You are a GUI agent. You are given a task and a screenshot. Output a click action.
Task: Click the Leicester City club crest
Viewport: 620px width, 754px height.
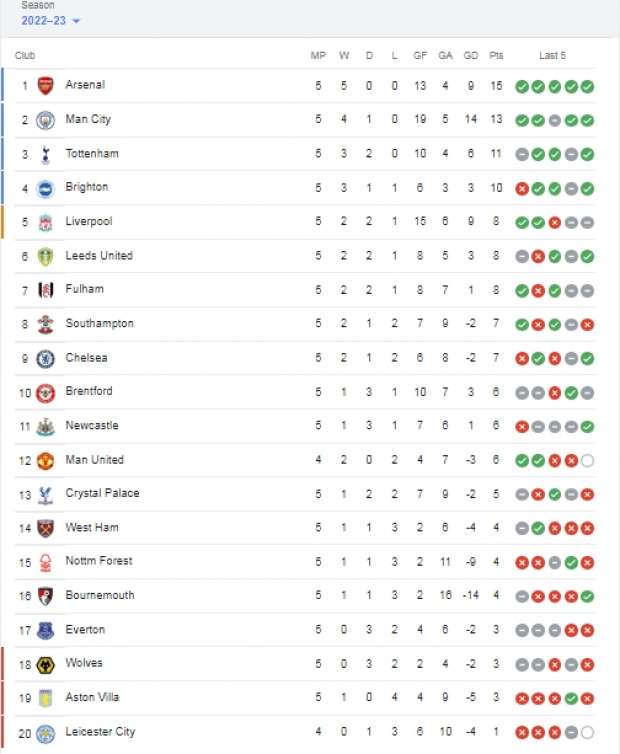coord(45,733)
